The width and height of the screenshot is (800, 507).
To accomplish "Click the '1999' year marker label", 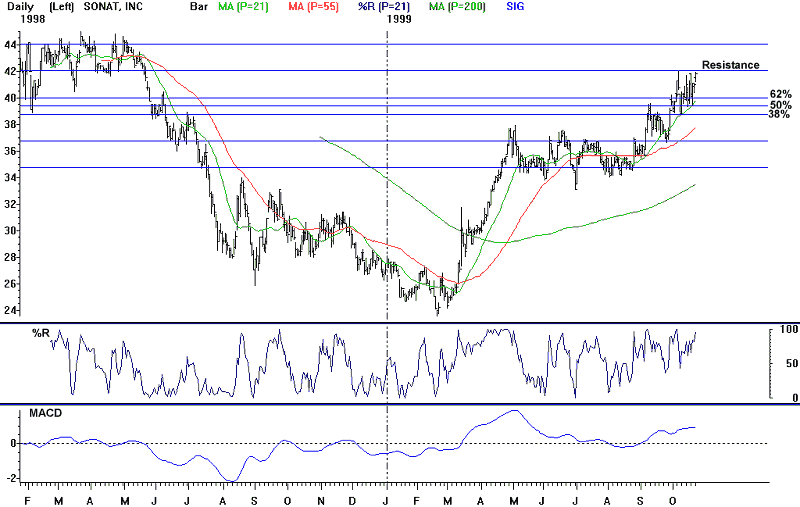I will tap(398, 19).
